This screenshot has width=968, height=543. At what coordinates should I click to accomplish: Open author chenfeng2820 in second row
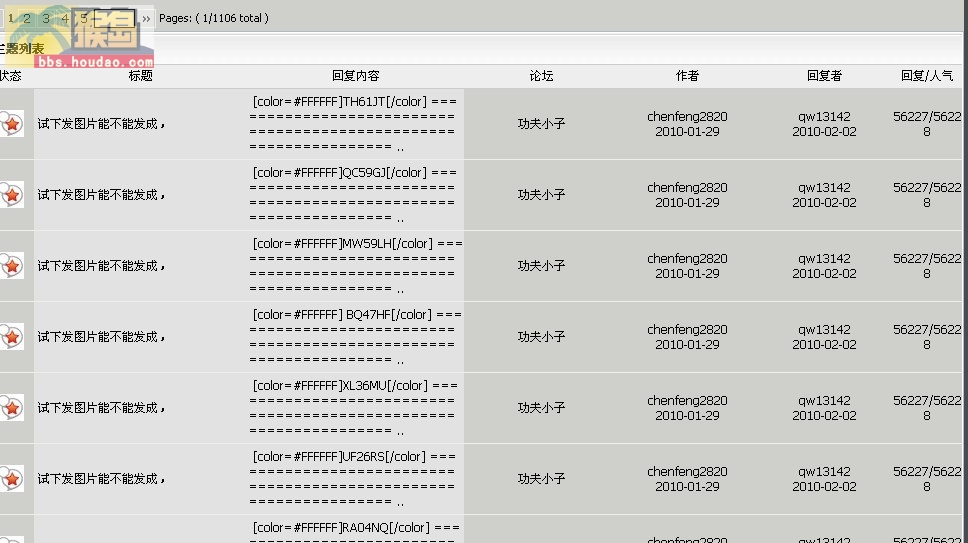(x=687, y=188)
